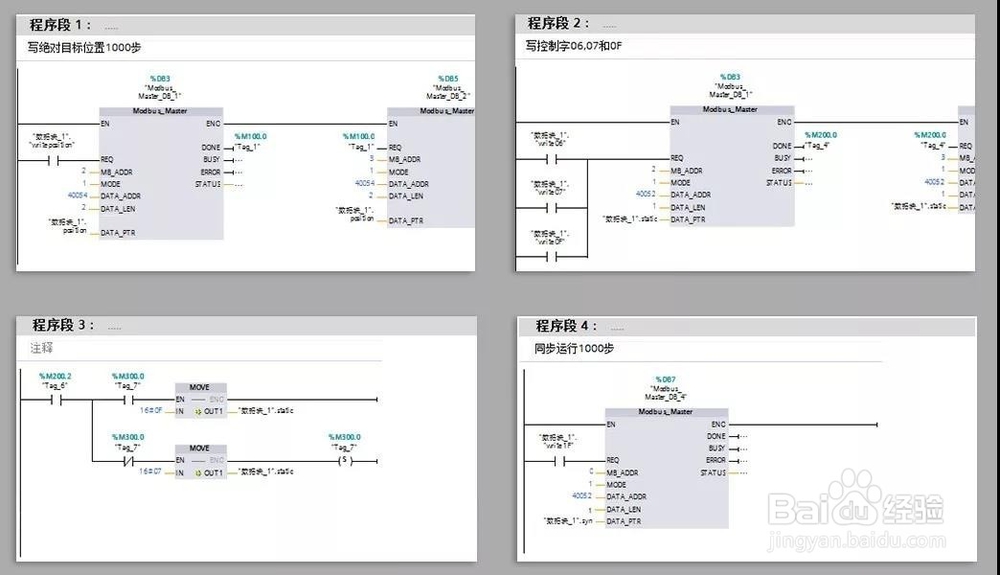The image size is (1000, 575).
Task: Click the STATUS output pin in 程序段 4
Action: (x=713, y=473)
